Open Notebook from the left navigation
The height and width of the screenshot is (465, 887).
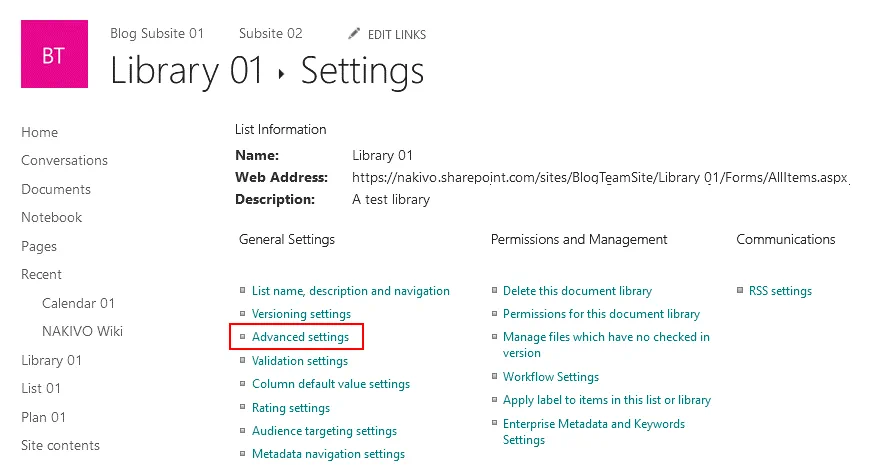click(x=52, y=217)
